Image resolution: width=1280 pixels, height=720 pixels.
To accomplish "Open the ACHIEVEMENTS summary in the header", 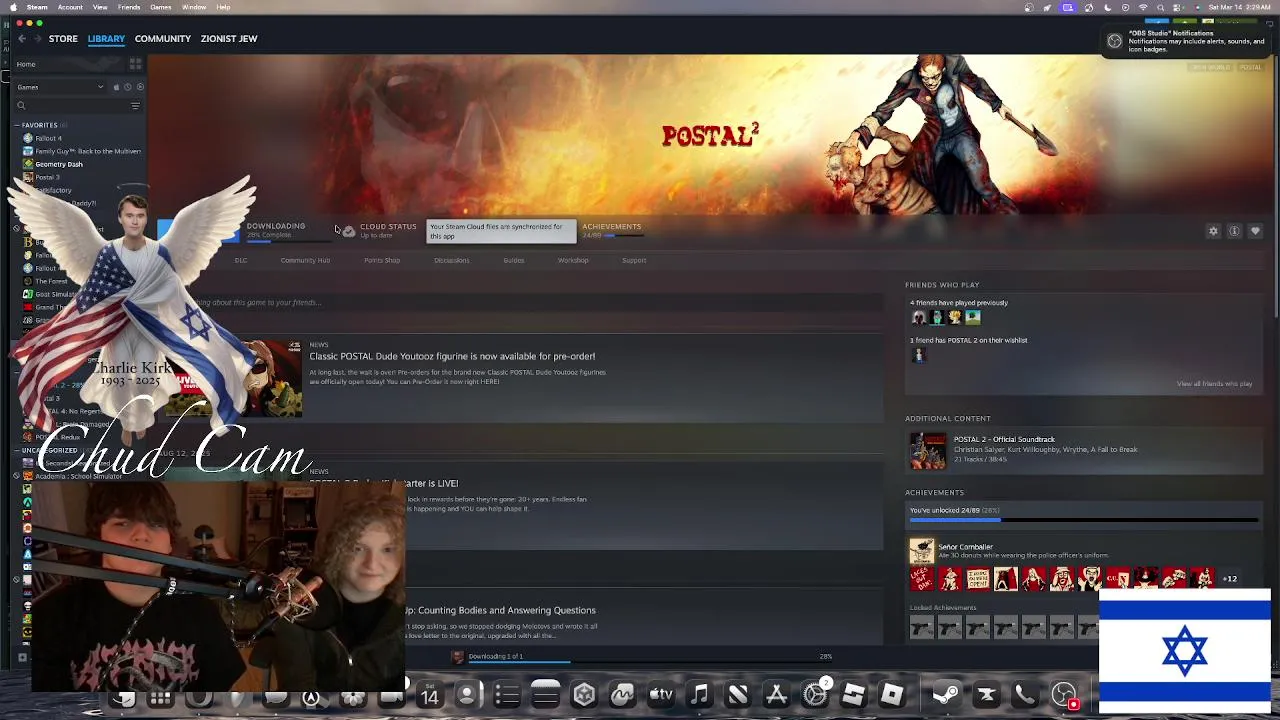I will [612, 230].
